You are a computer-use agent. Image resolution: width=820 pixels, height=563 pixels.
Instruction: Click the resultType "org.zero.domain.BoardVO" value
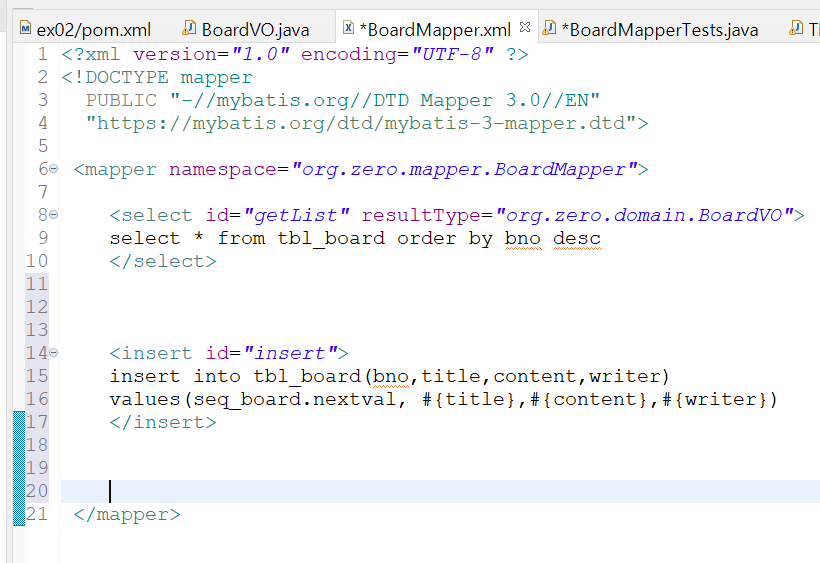pyautogui.click(x=644, y=215)
